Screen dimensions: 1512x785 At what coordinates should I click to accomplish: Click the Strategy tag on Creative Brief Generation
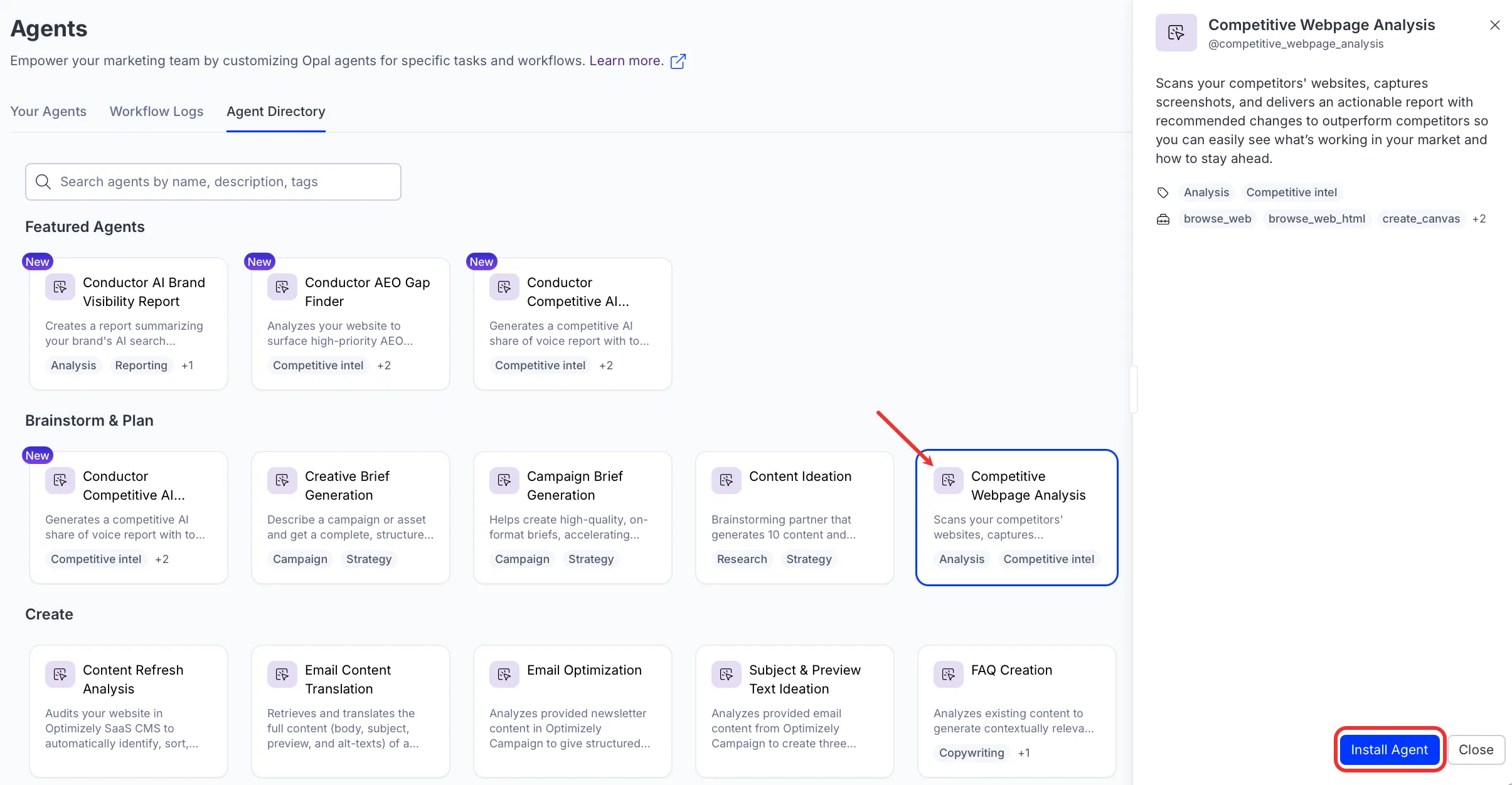click(369, 559)
